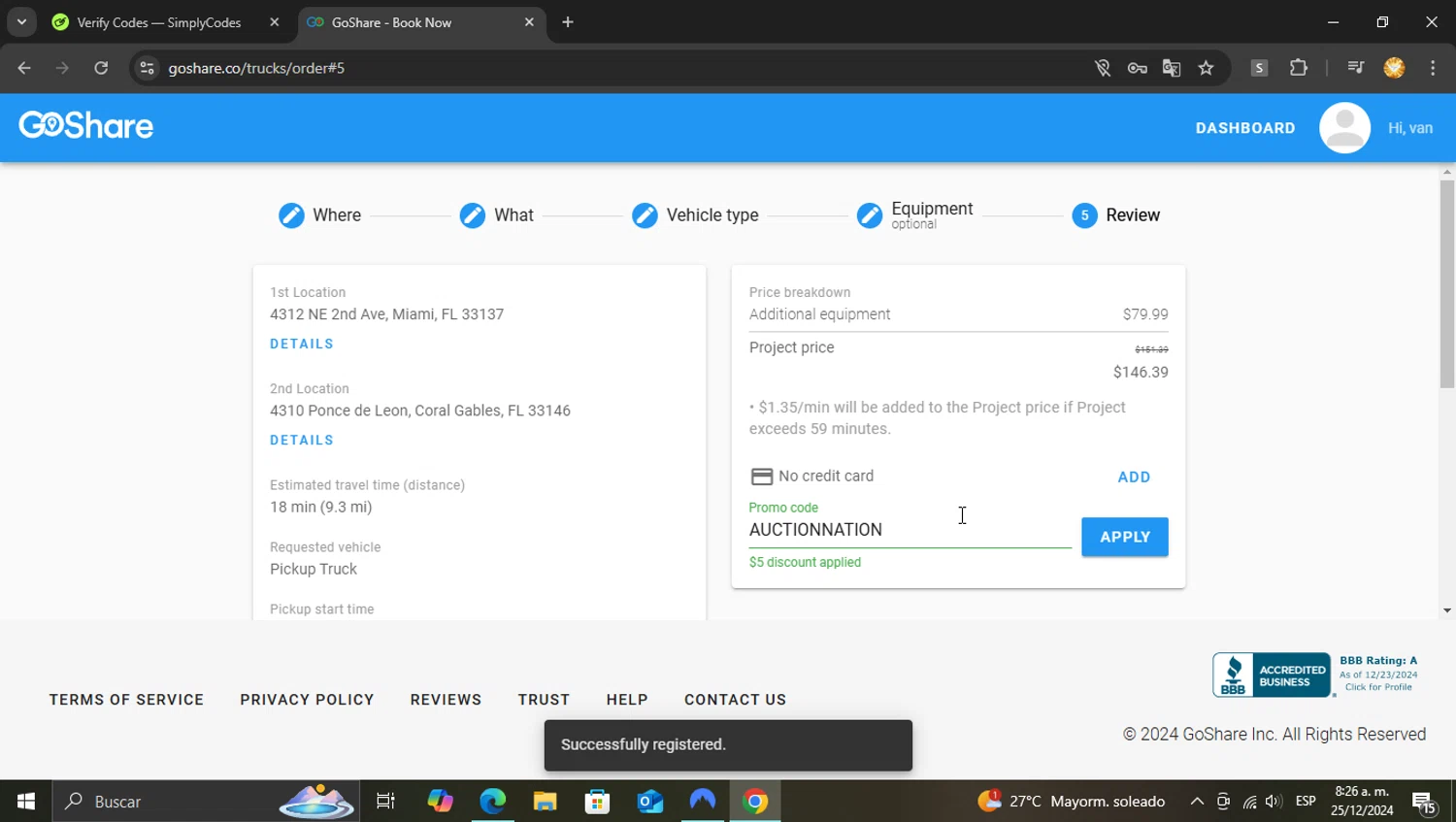Image resolution: width=1456 pixels, height=822 pixels.
Task: Click the Pickup Truck requested vehicle text
Action: [x=314, y=569]
